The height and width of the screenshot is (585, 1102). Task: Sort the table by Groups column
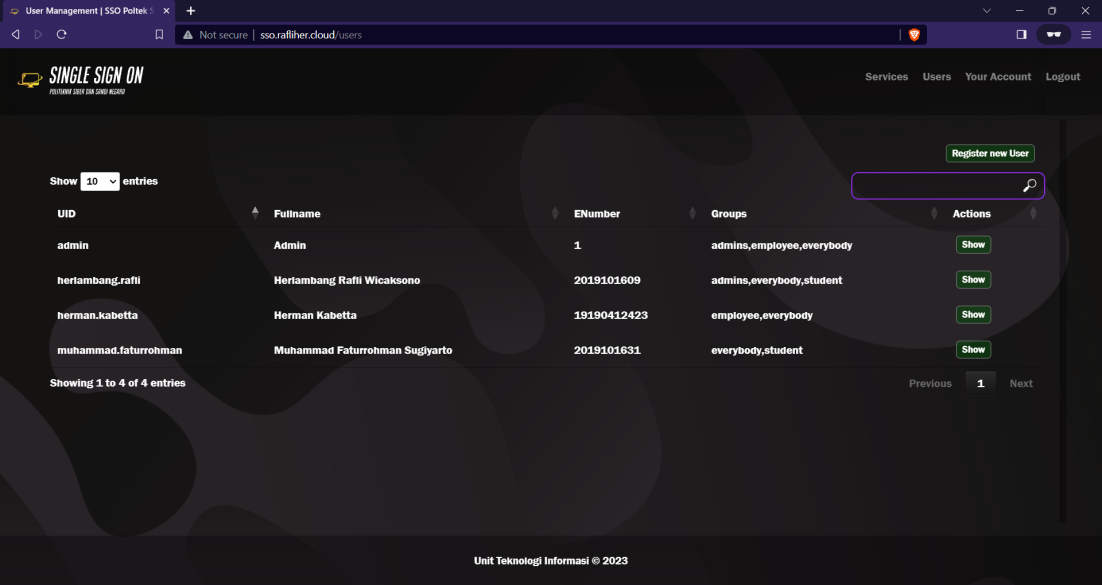[x=934, y=213]
